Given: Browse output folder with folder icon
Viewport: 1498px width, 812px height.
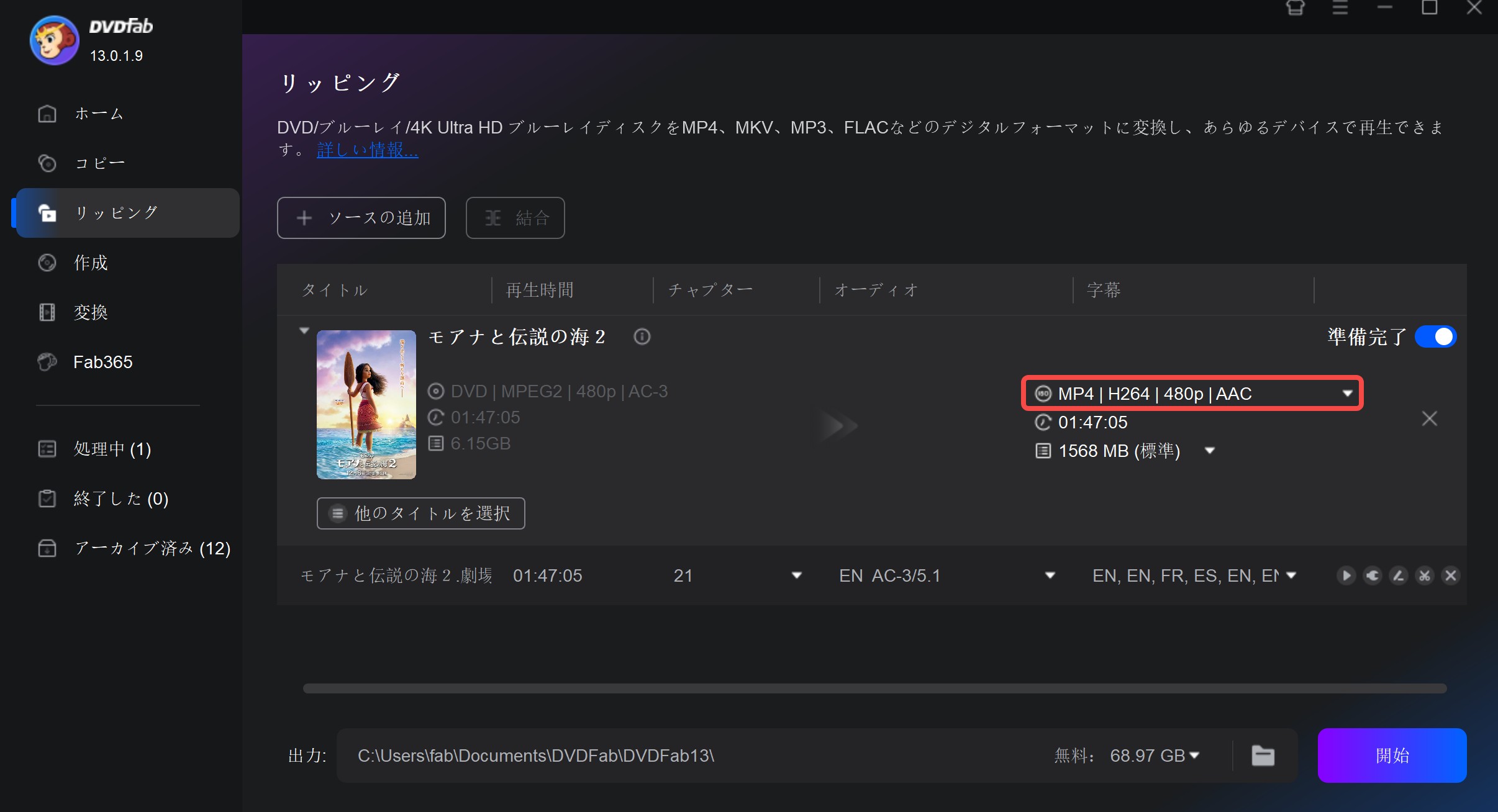Looking at the screenshot, I should point(1263,756).
